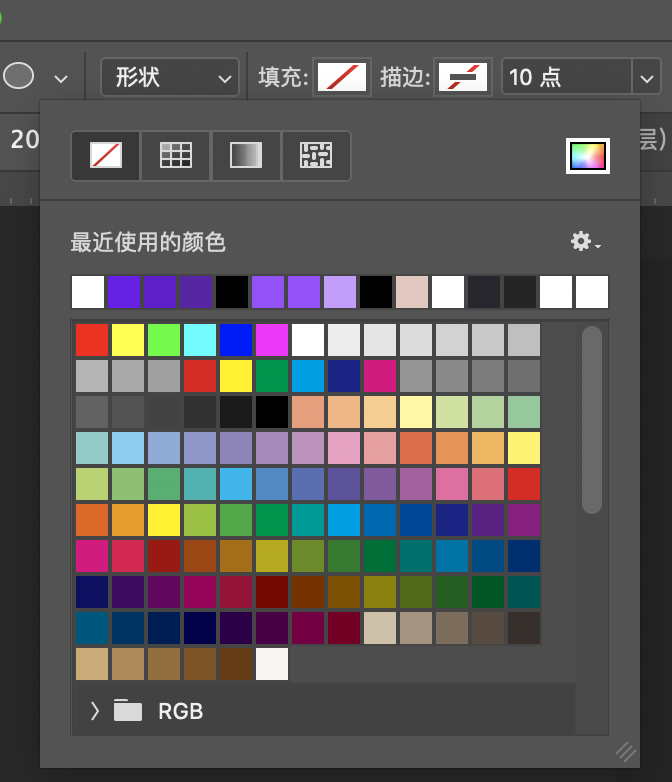Open the shape tool preset chevron
The width and height of the screenshot is (672, 782).
tap(62, 78)
